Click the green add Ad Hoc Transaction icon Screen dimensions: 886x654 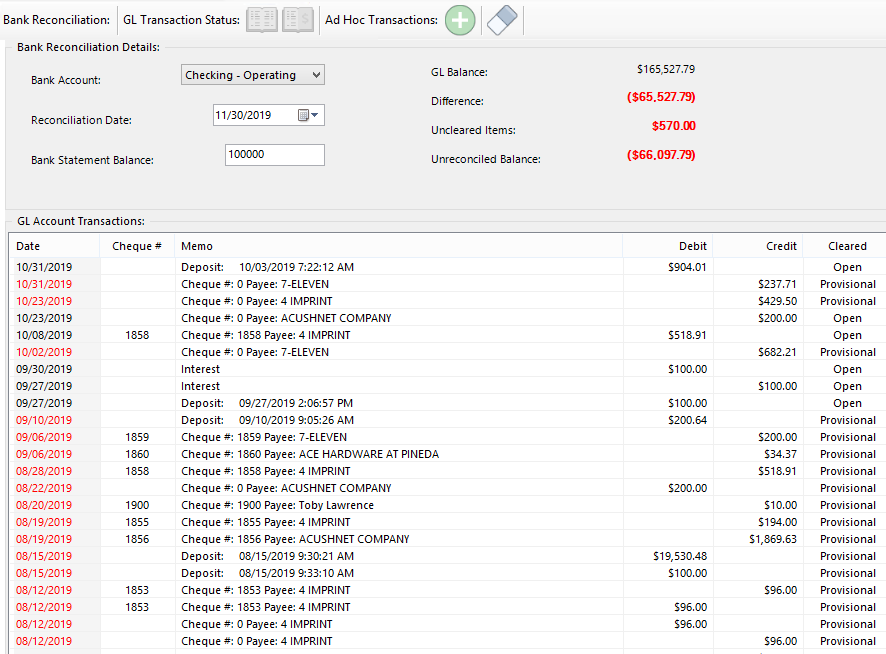460,20
